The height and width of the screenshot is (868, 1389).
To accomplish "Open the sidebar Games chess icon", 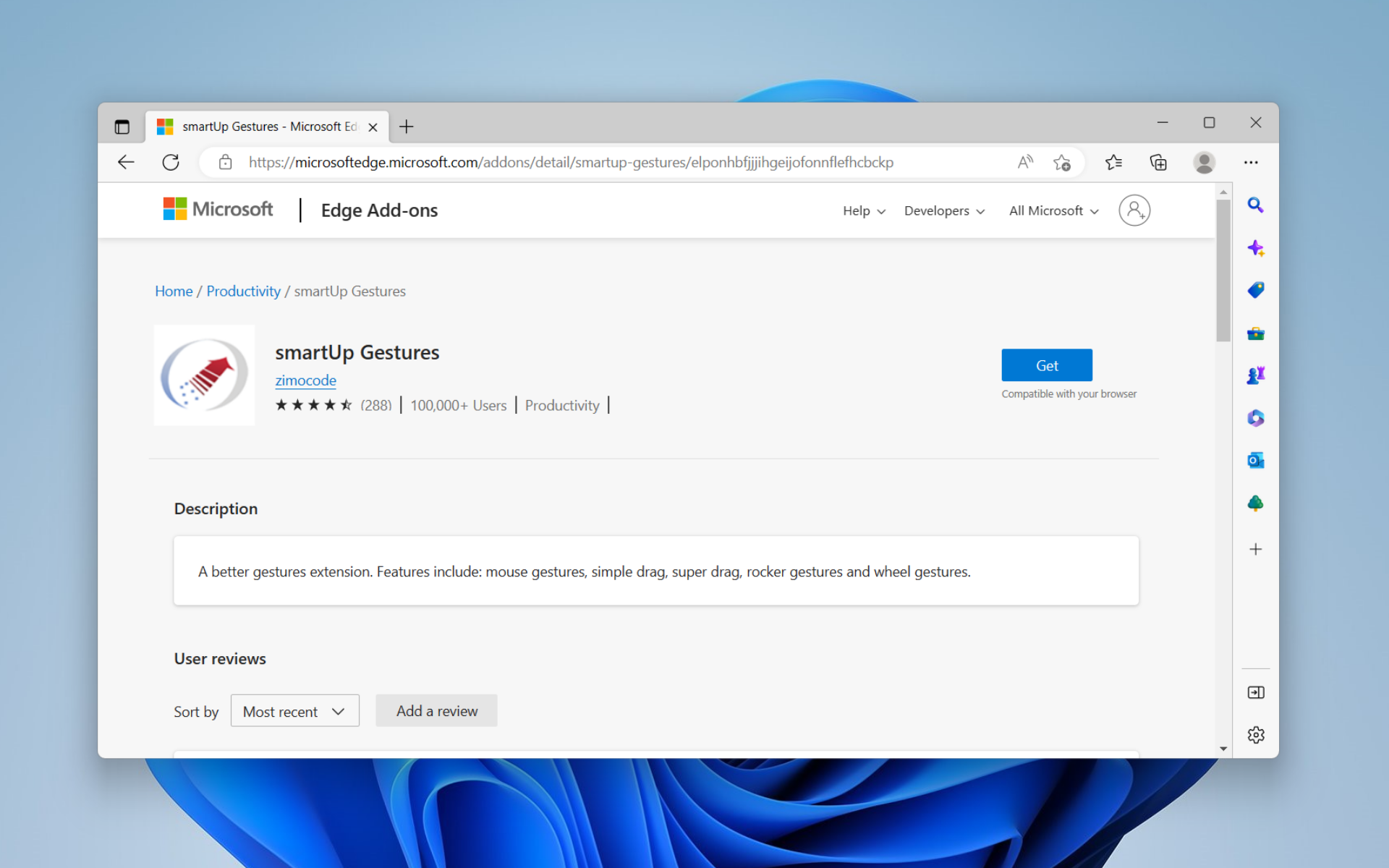I will [x=1256, y=375].
